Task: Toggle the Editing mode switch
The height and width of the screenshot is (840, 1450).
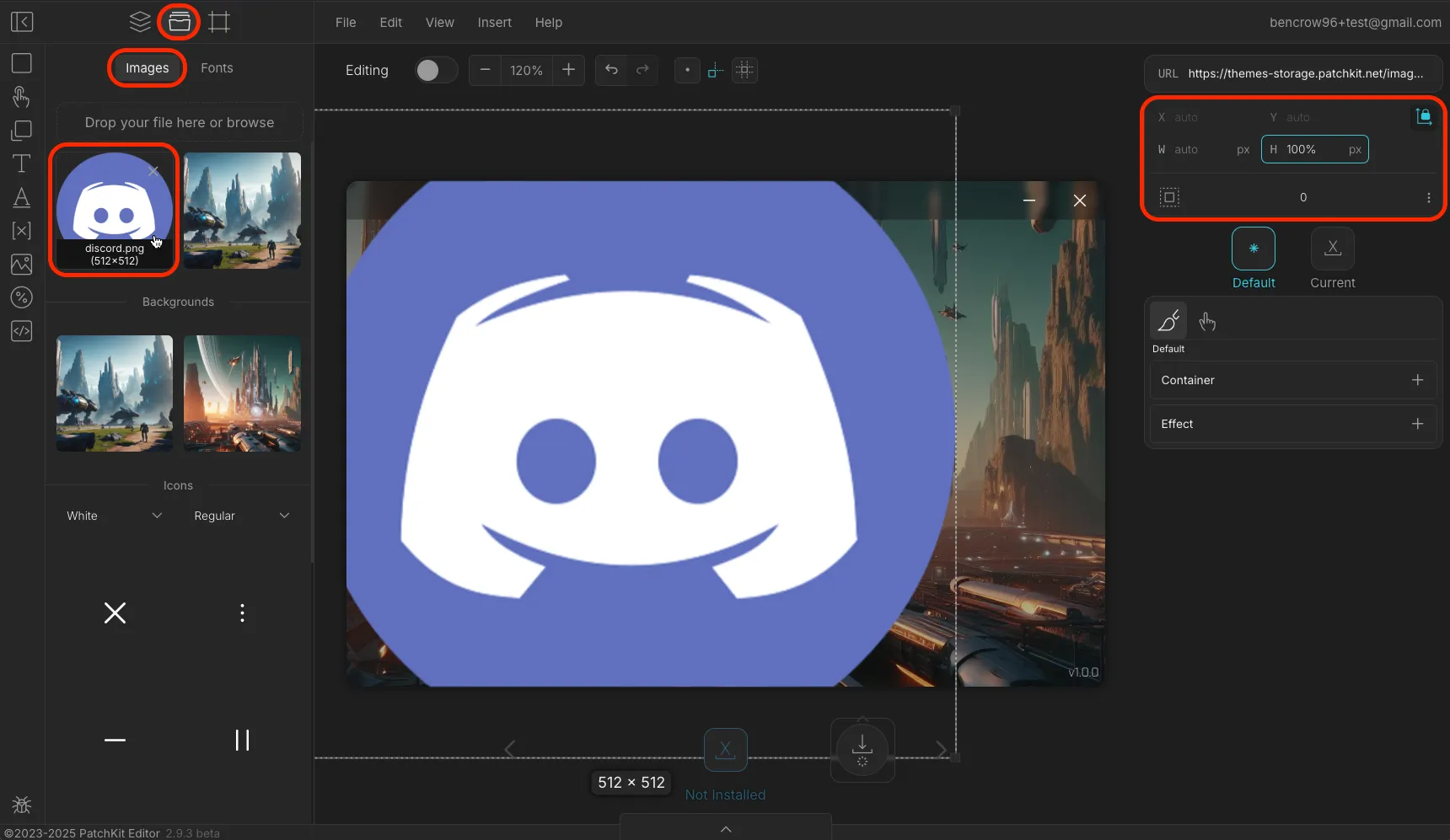Action: [437, 70]
